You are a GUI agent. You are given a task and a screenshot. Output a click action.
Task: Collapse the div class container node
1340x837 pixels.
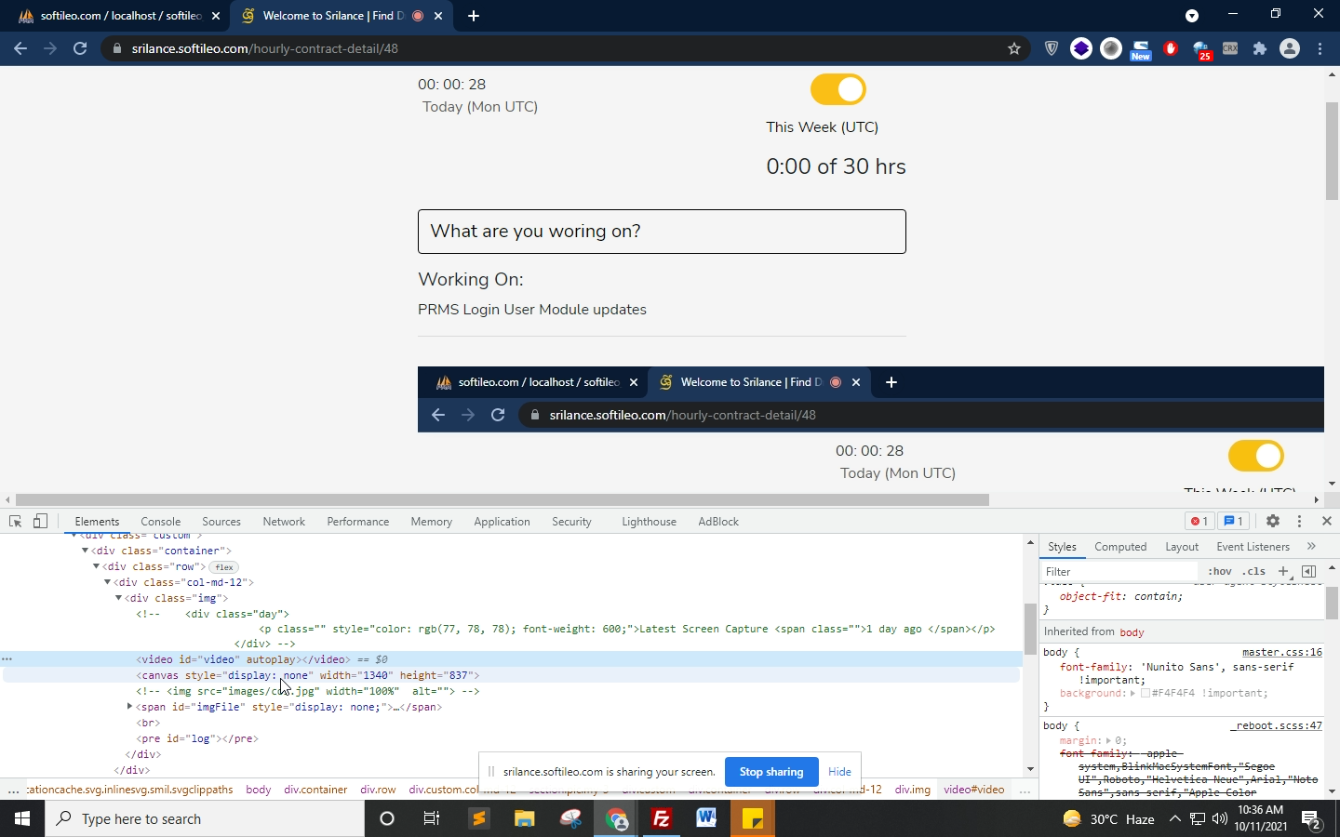[x=85, y=551]
